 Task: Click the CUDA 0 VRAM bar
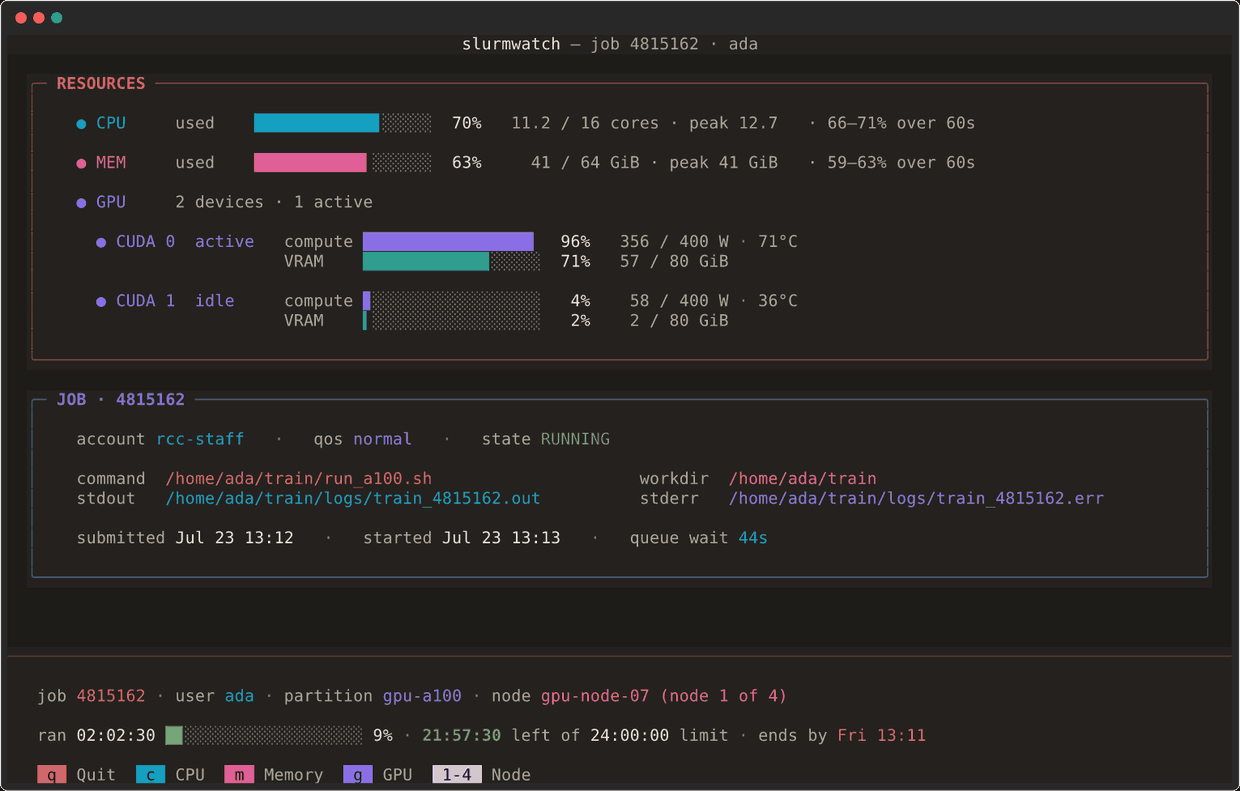tap(451, 261)
